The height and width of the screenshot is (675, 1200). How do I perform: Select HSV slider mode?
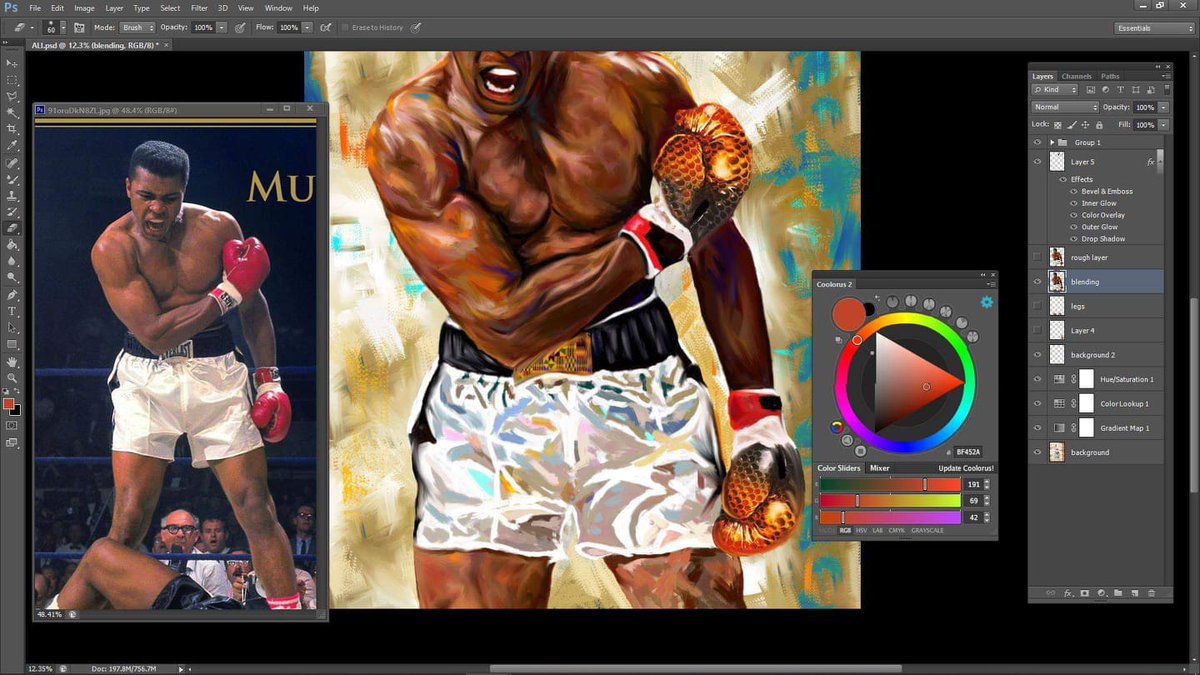point(861,531)
